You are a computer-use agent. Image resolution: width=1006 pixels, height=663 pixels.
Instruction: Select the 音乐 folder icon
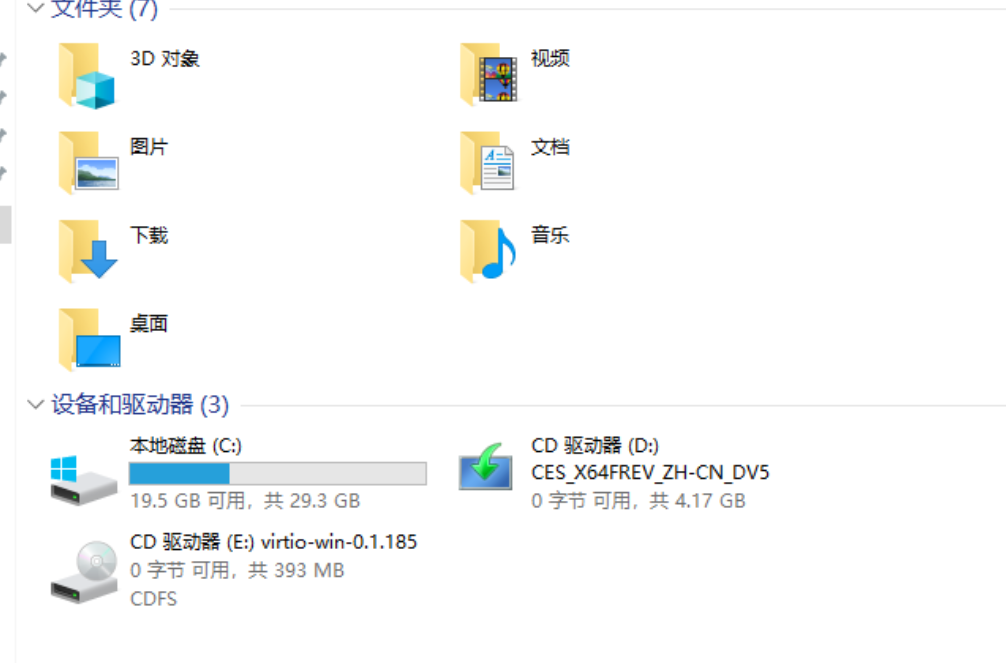pos(488,251)
